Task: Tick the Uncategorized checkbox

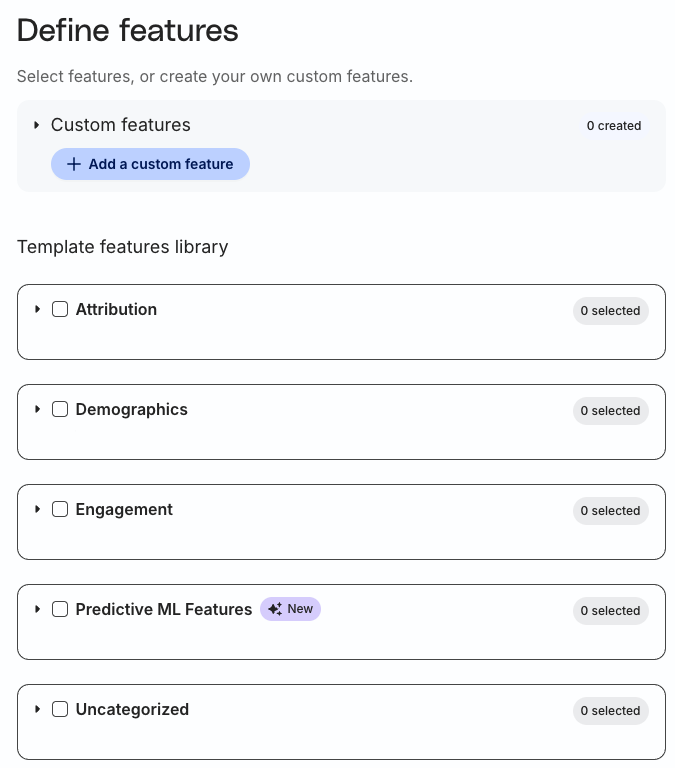Action: pyautogui.click(x=60, y=709)
